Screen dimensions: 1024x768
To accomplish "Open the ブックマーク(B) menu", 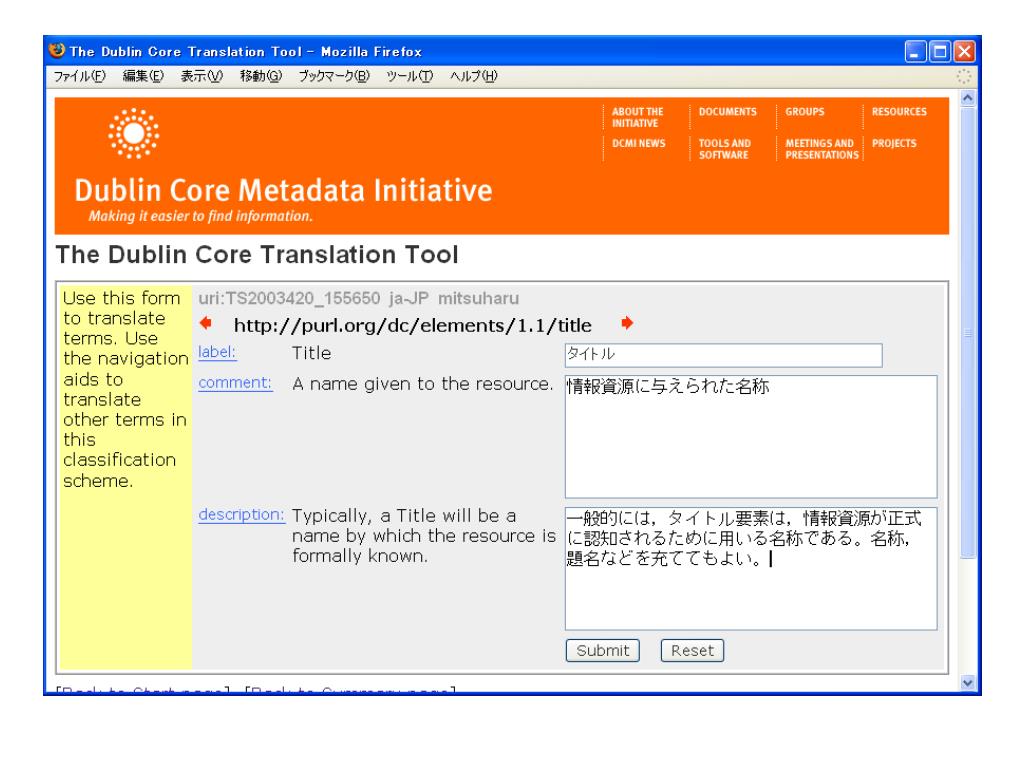I will pyautogui.click(x=334, y=76).
